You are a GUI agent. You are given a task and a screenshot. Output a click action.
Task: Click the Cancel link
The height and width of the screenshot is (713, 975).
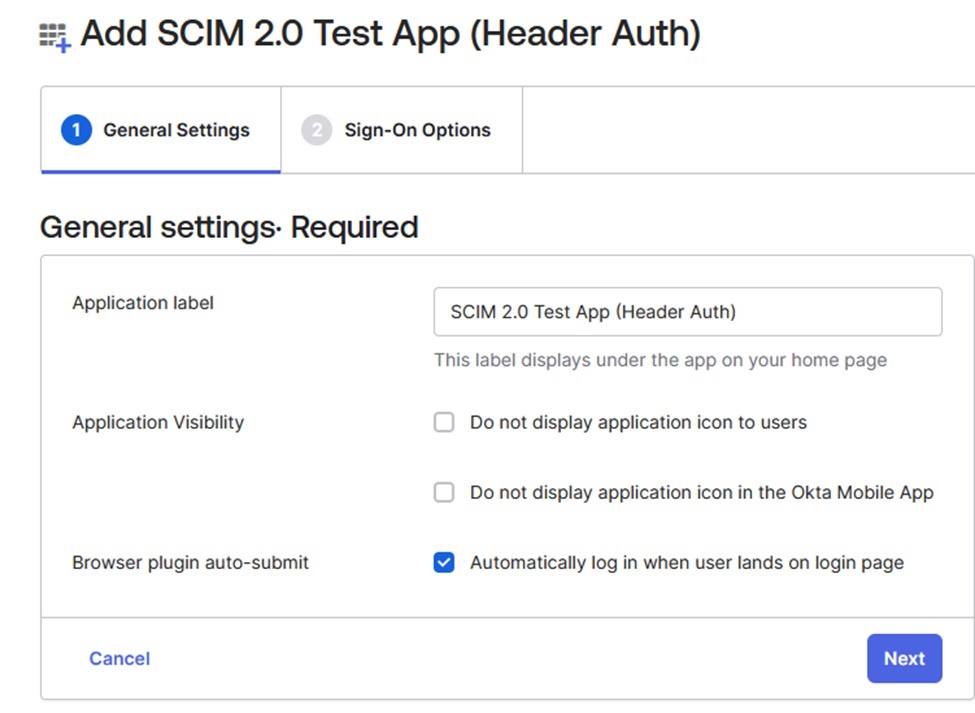pyautogui.click(x=118, y=658)
